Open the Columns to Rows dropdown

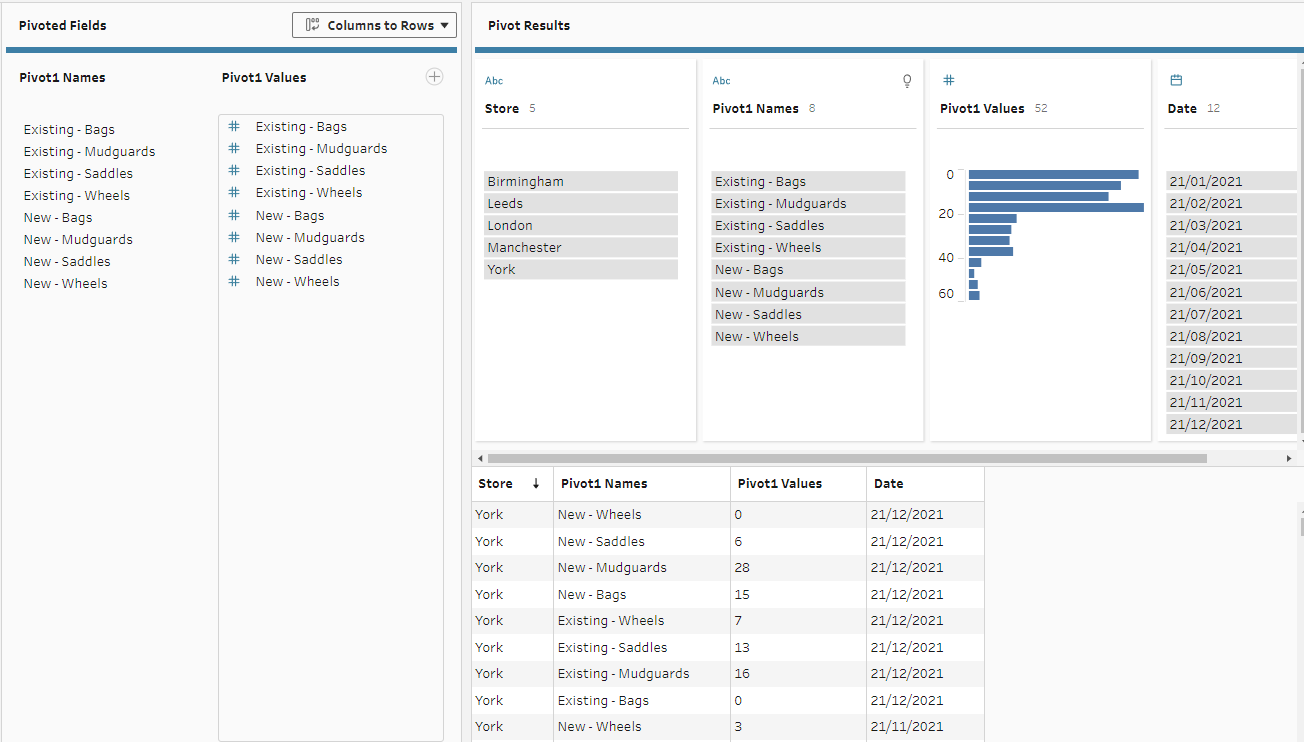[374, 25]
